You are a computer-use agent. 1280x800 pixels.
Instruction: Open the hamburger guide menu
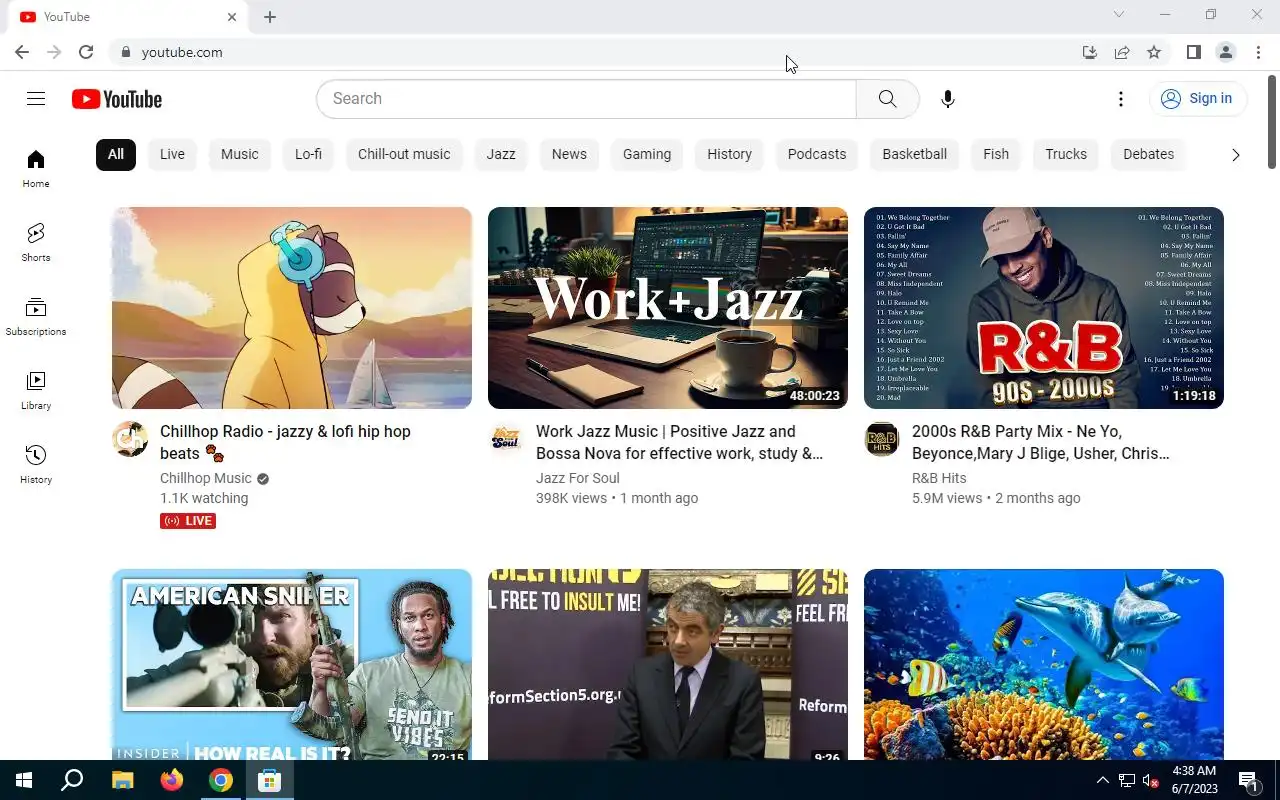36,98
